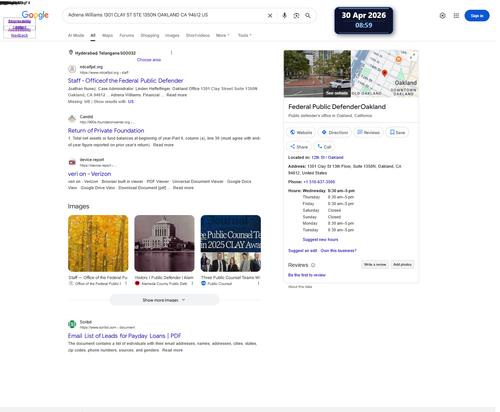Open the veri on - Verizon result
500x412 pixels.
pyautogui.click(x=89, y=174)
